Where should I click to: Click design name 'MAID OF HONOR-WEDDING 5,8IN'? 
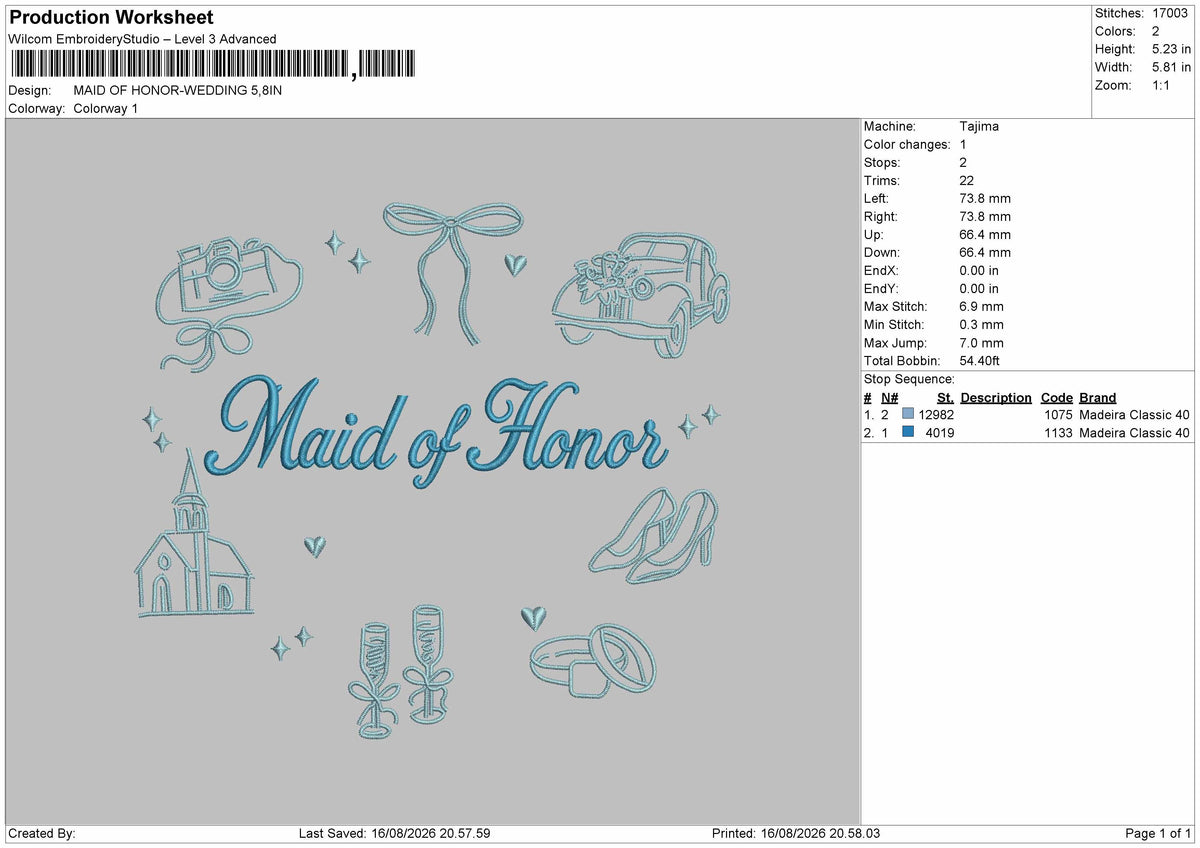click(178, 90)
